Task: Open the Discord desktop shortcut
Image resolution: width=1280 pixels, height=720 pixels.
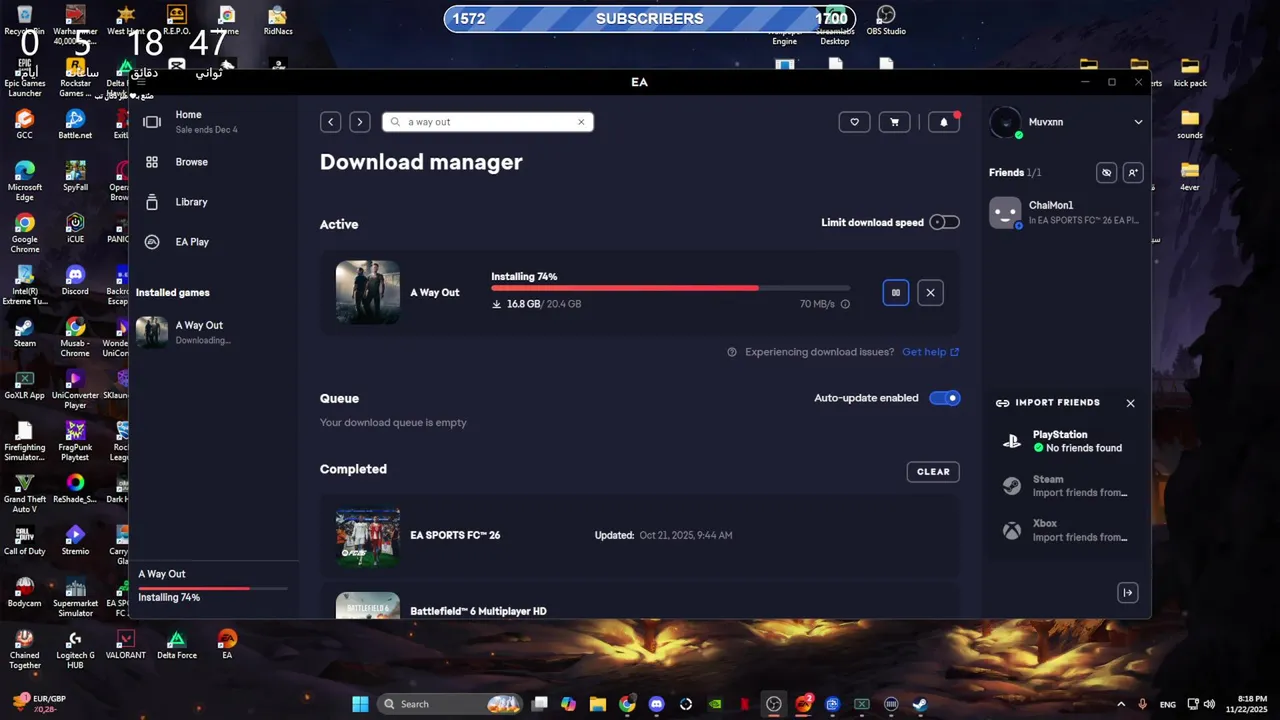Action: click(x=75, y=281)
